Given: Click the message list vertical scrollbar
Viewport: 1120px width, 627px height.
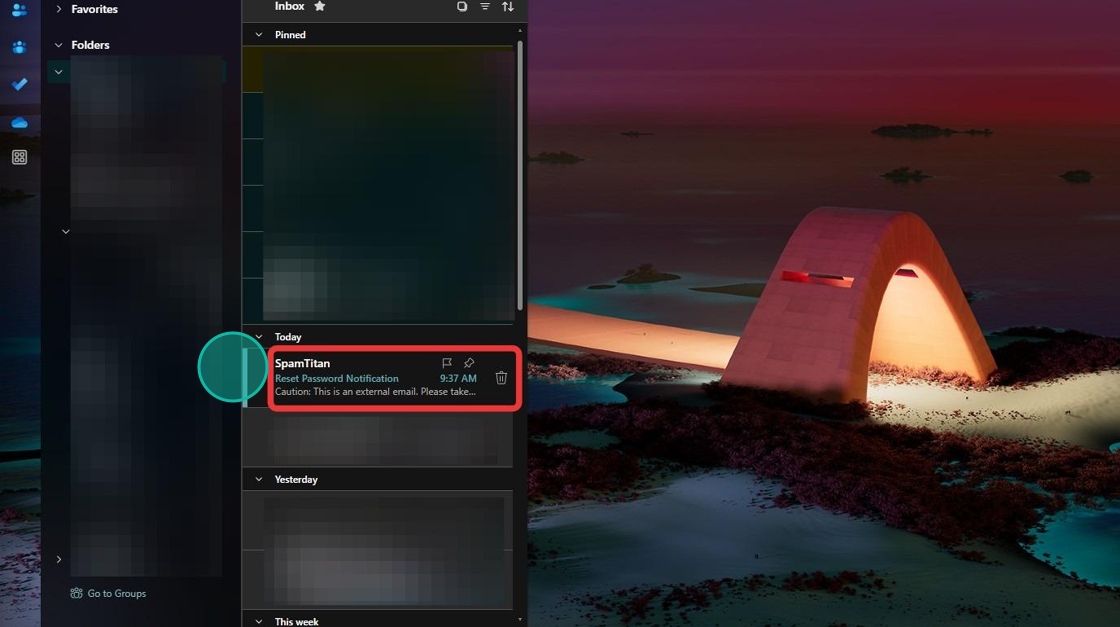Looking at the screenshot, I should [x=520, y=170].
